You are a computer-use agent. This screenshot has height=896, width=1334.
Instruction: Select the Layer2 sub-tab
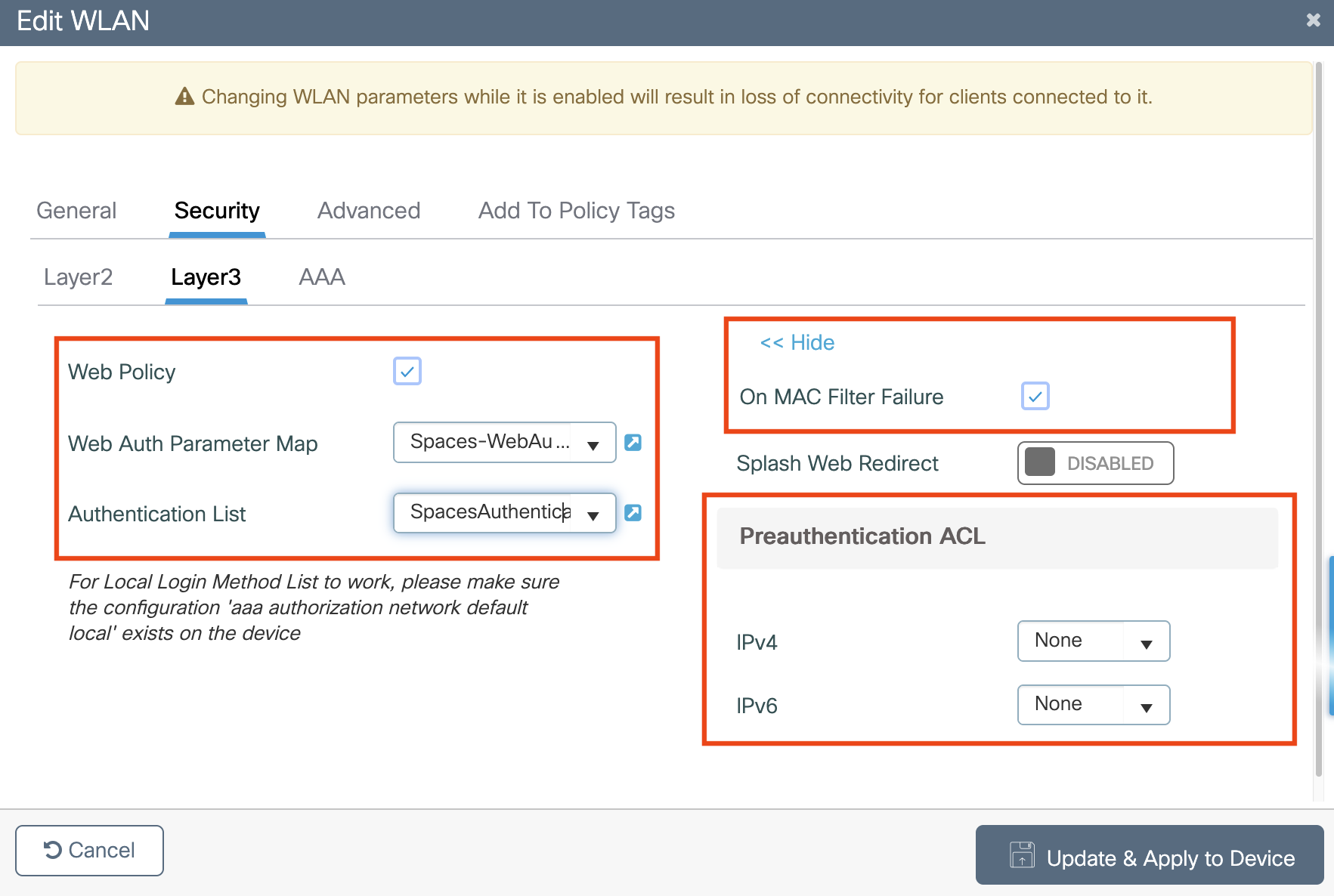(x=78, y=277)
